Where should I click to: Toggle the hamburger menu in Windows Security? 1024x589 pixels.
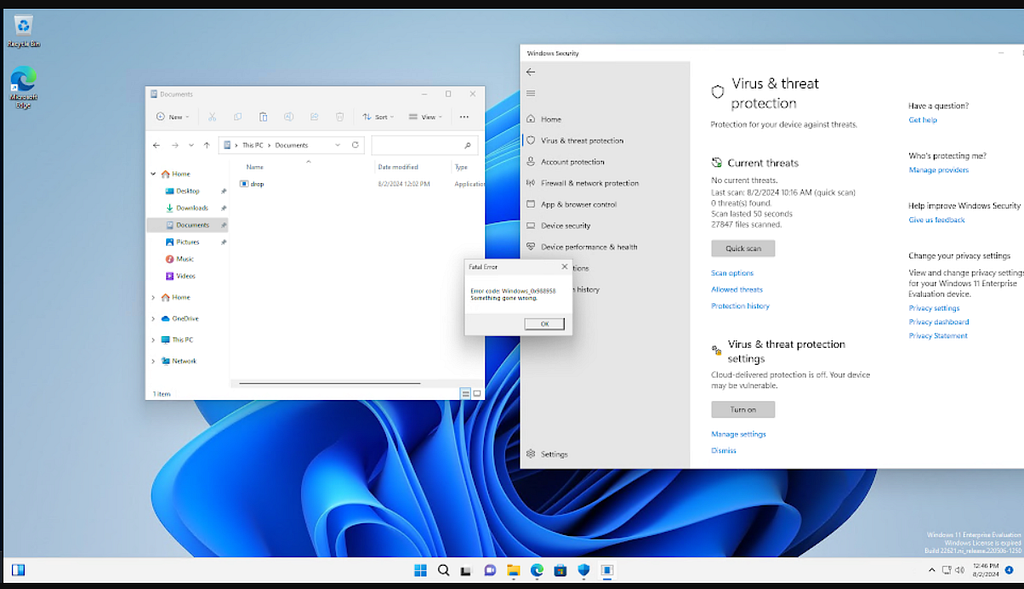pyautogui.click(x=531, y=93)
